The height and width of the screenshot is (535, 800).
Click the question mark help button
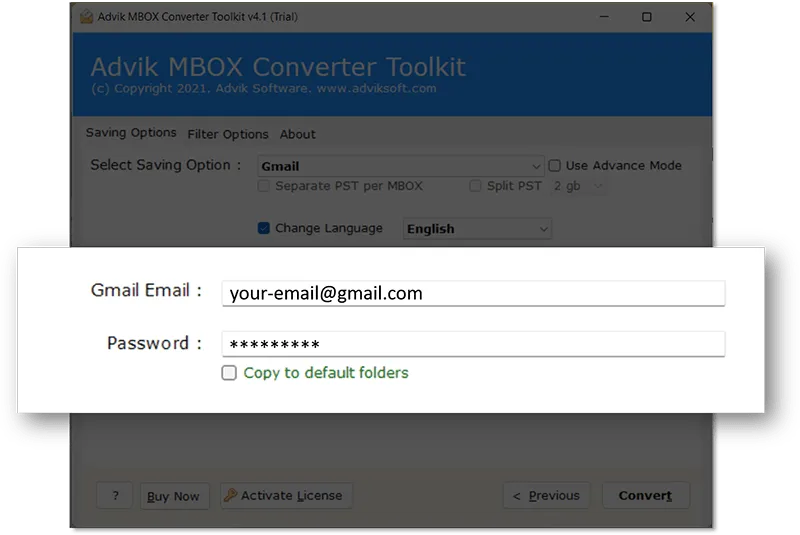(x=115, y=496)
